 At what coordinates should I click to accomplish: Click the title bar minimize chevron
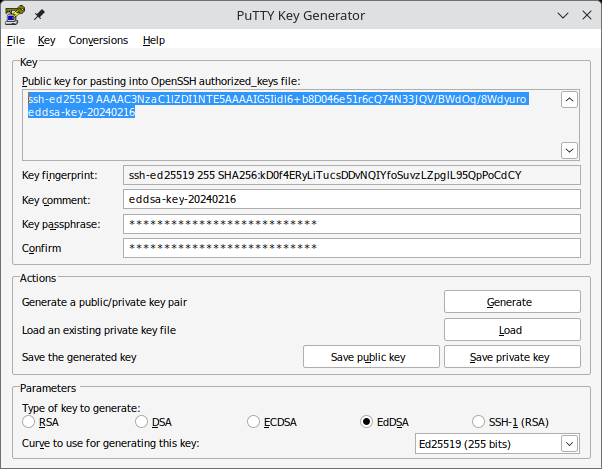click(563, 15)
